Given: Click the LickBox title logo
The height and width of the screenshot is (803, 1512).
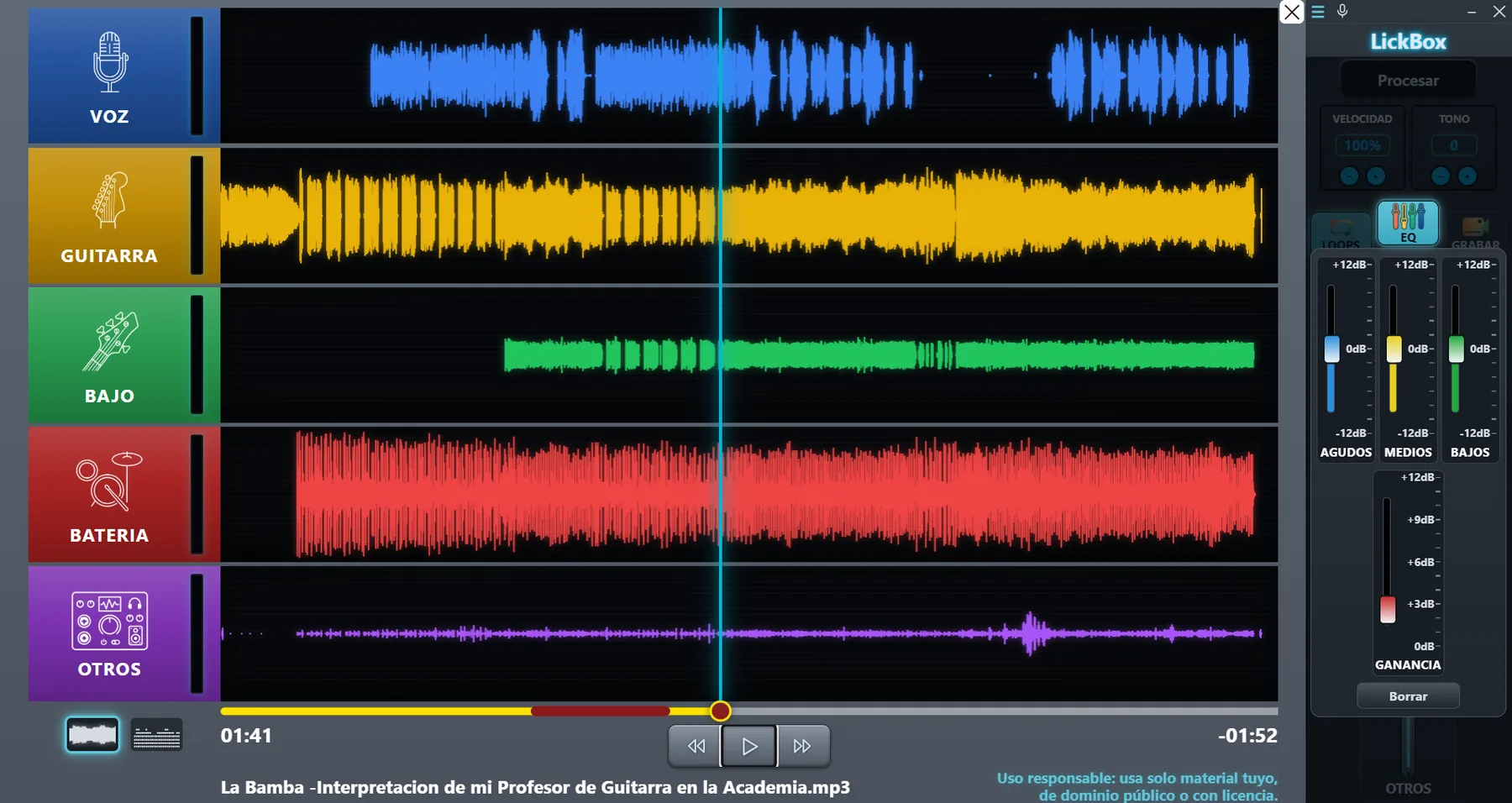Looking at the screenshot, I should click(1408, 41).
